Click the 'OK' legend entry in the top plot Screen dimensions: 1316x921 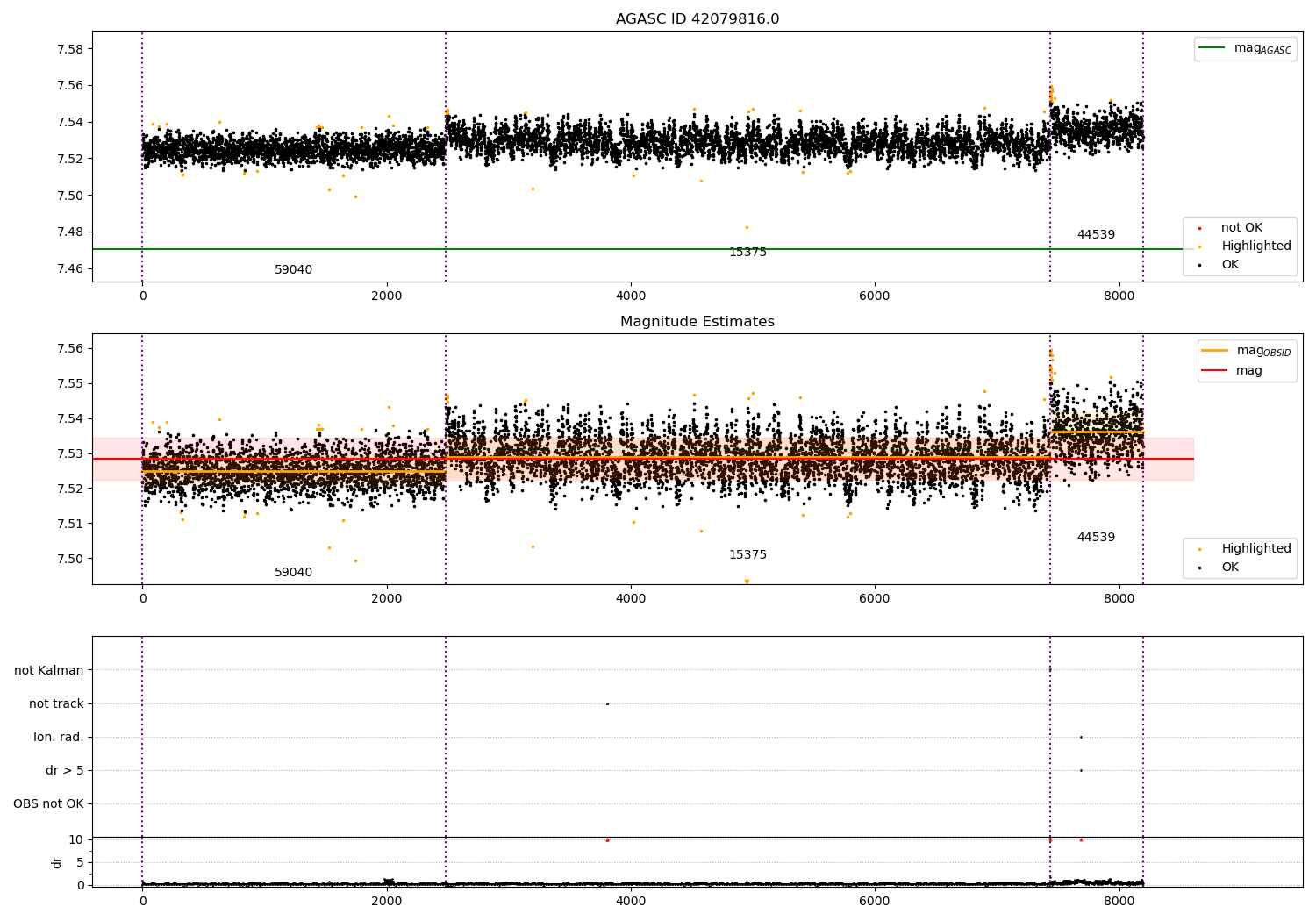pyautogui.click(x=1219, y=265)
